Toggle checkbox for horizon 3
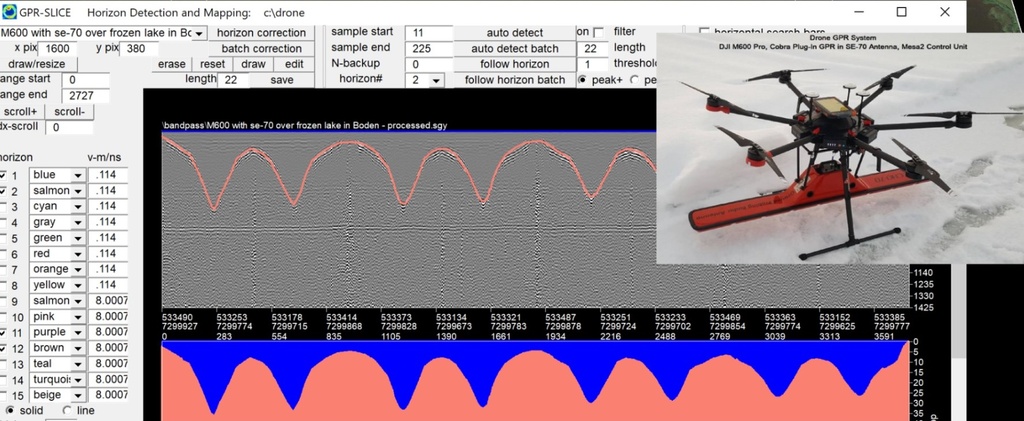This screenshot has width=1024, height=421. click(3, 207)
